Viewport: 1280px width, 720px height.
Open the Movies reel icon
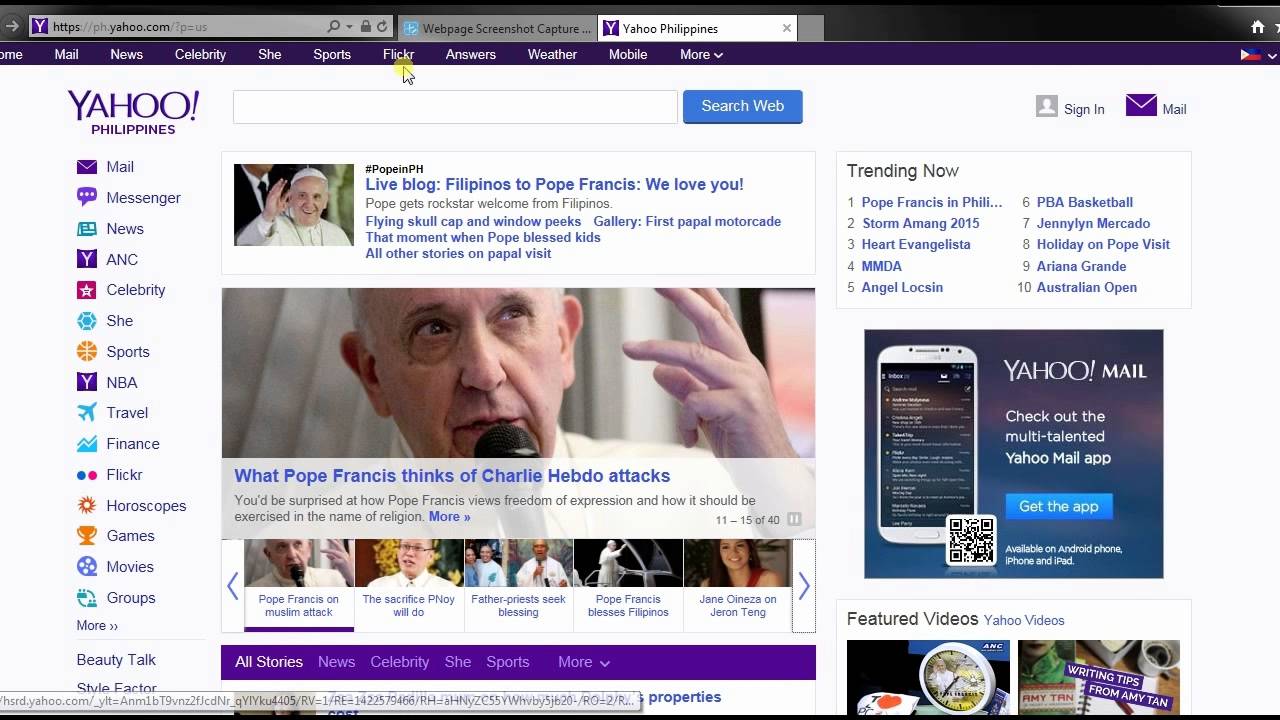(x=87, y=567)
